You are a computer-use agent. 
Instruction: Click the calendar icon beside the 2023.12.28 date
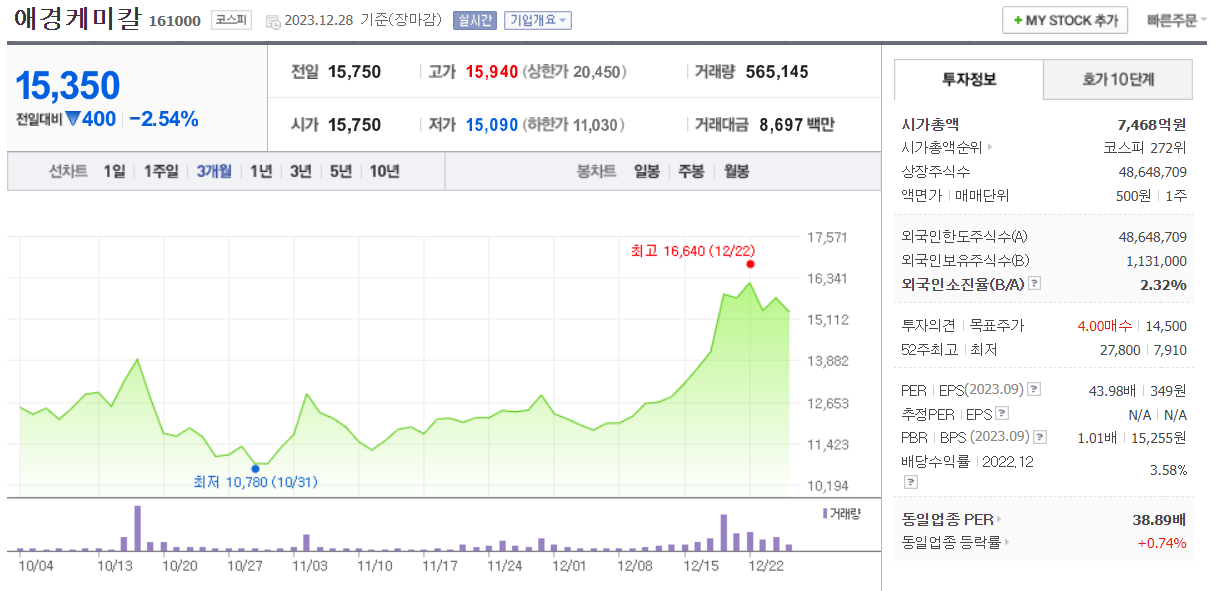click(x=273, y=21)
